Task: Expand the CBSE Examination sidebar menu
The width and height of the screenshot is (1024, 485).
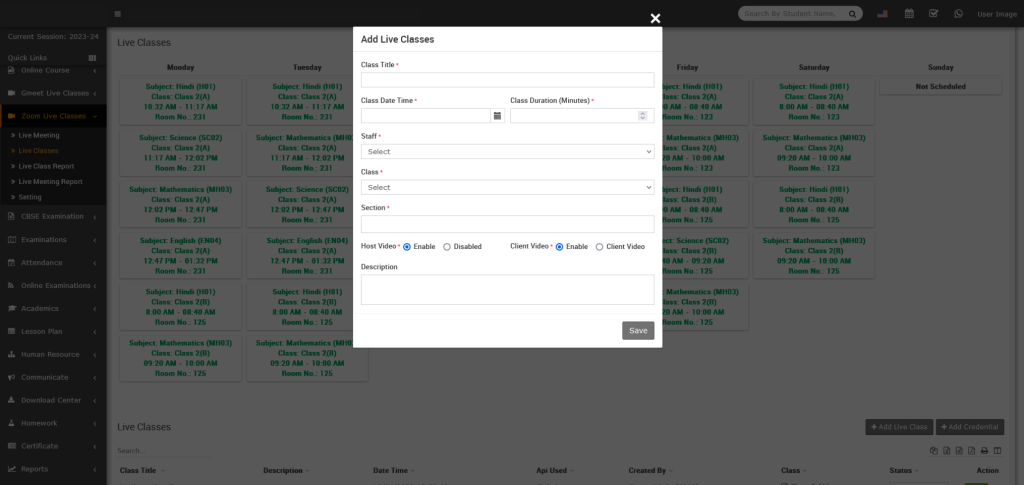Action: pos(52,216)
